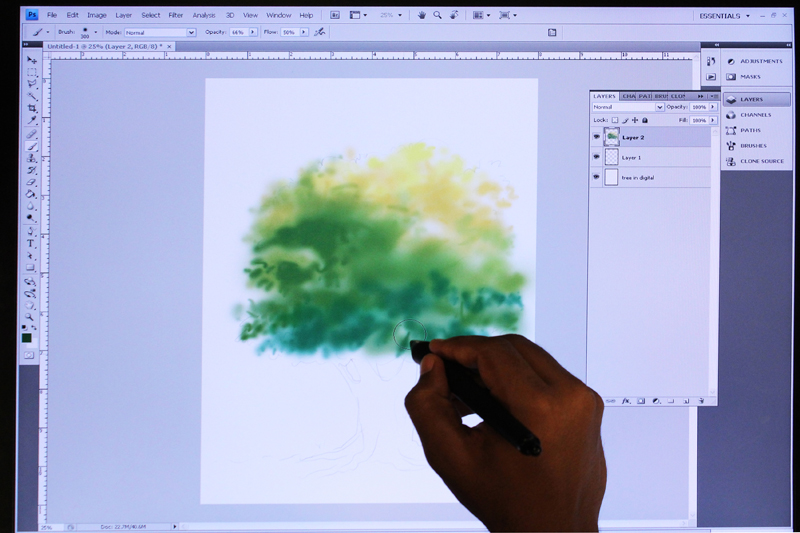
Task: Select the Path Selection tool
Action: (32, 256)
